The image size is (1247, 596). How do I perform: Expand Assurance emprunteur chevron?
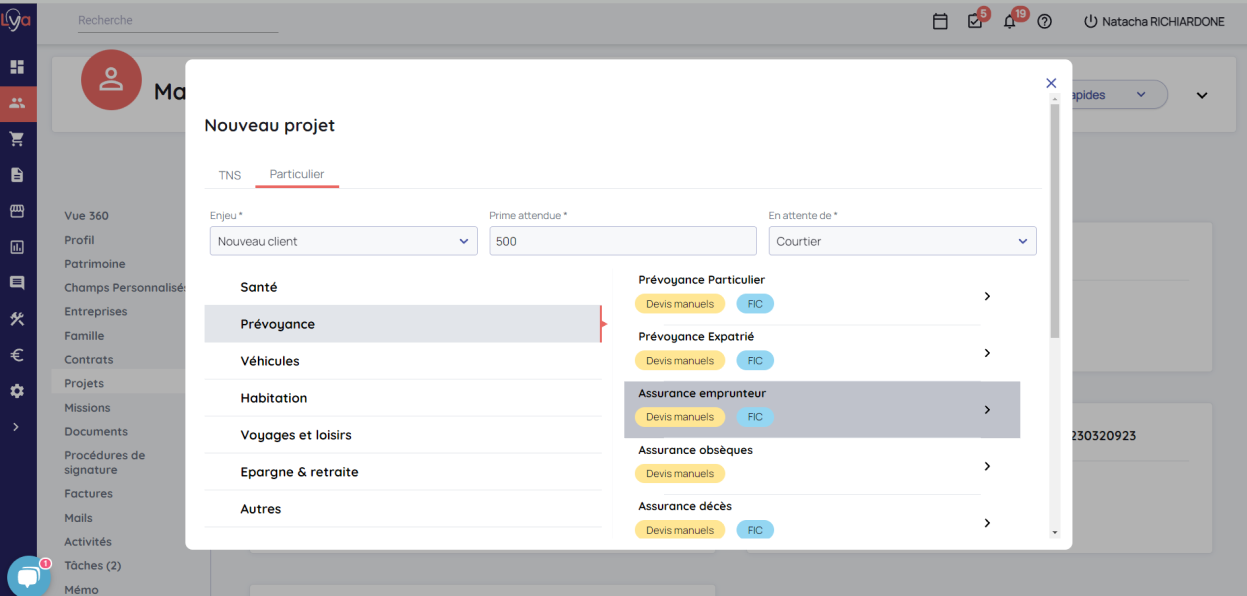pos(987,410)
